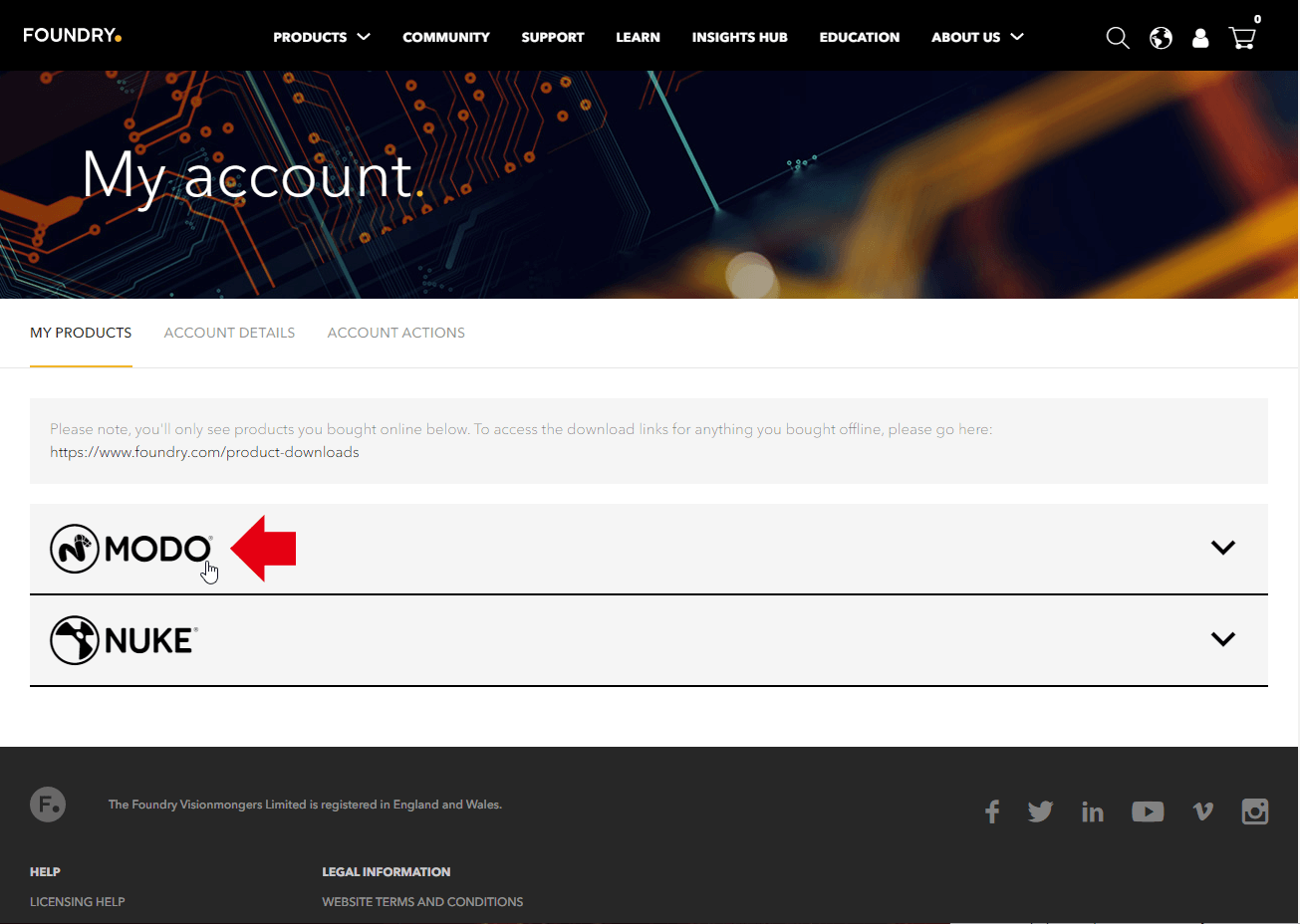Open Website Terms and Conditions link

422,902
